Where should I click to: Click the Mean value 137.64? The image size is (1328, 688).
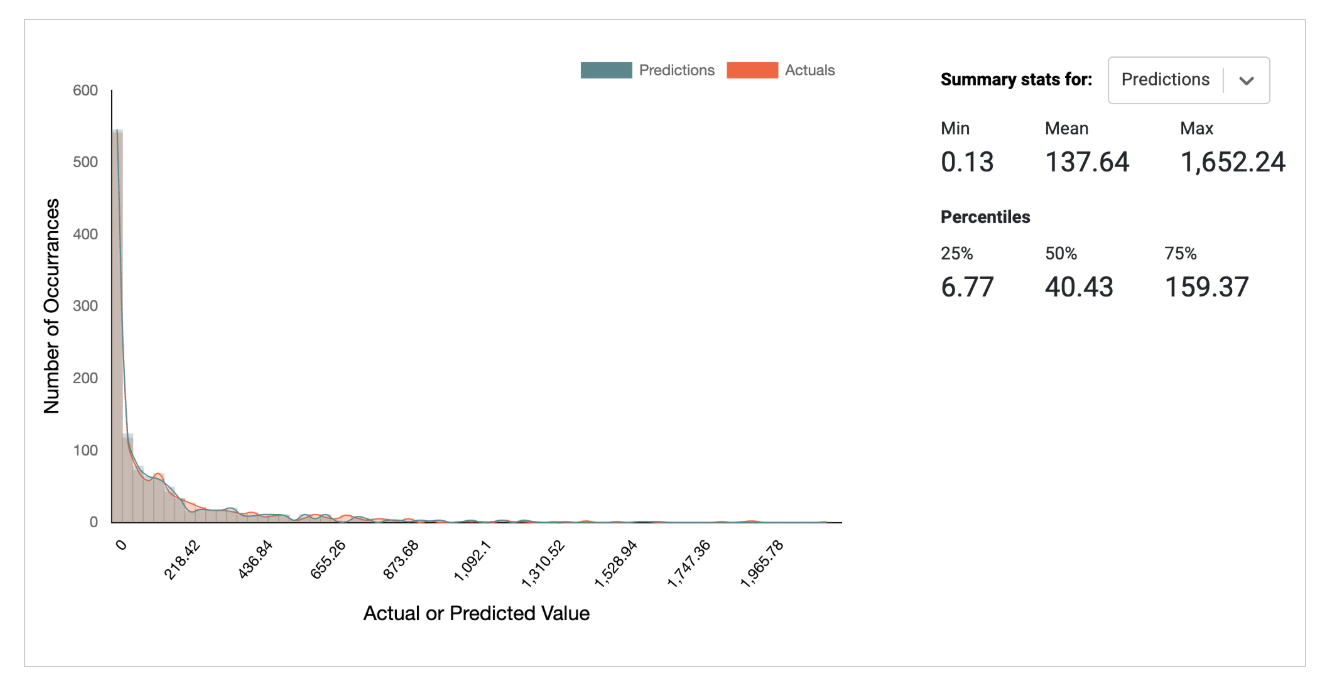[x=1087, y=162]
